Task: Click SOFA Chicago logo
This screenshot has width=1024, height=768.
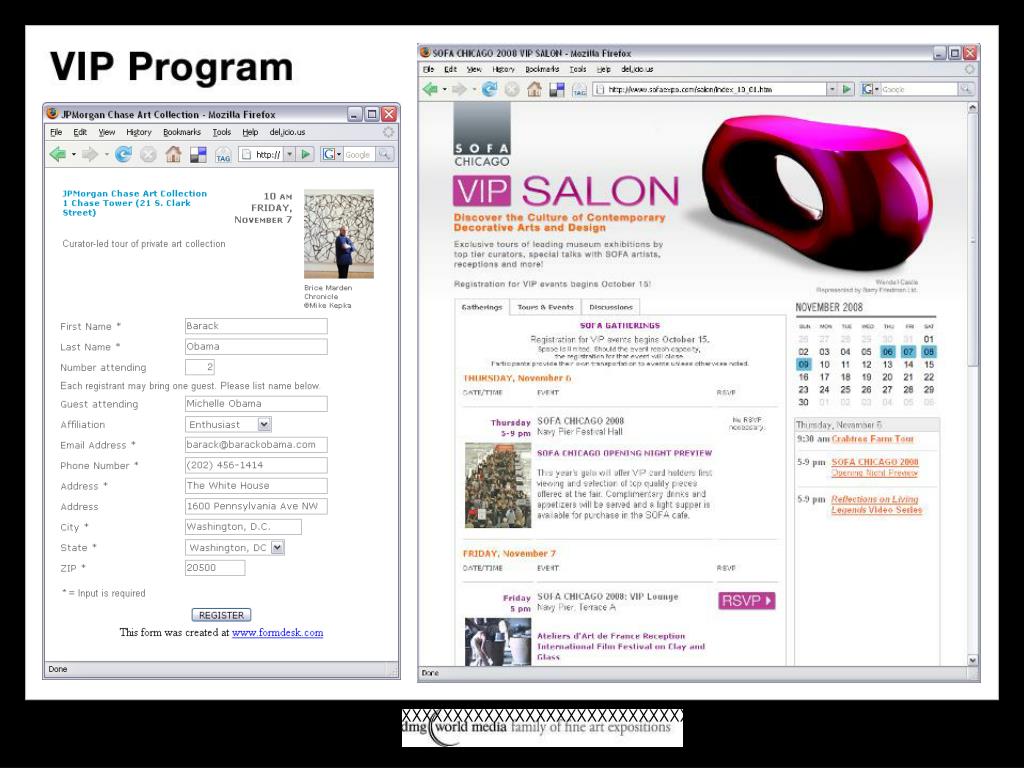Action: tap(482, 135)
